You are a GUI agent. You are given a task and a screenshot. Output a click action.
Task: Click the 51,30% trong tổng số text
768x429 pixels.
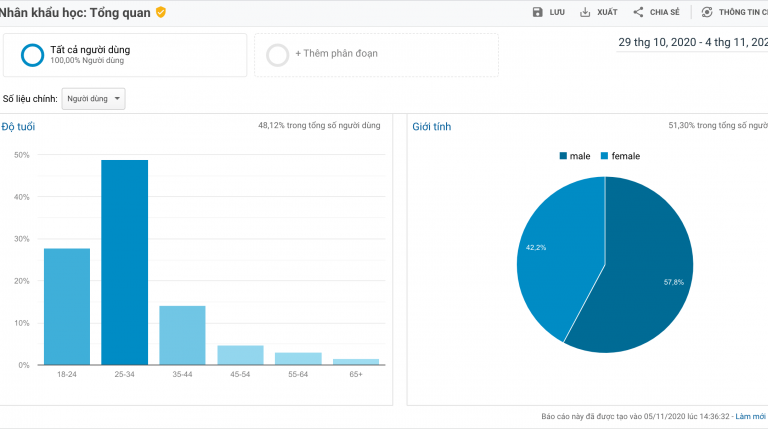718,125
